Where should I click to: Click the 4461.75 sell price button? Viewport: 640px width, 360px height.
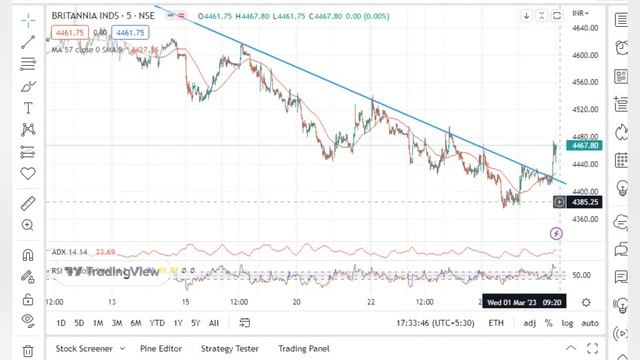tap(70, 33)
